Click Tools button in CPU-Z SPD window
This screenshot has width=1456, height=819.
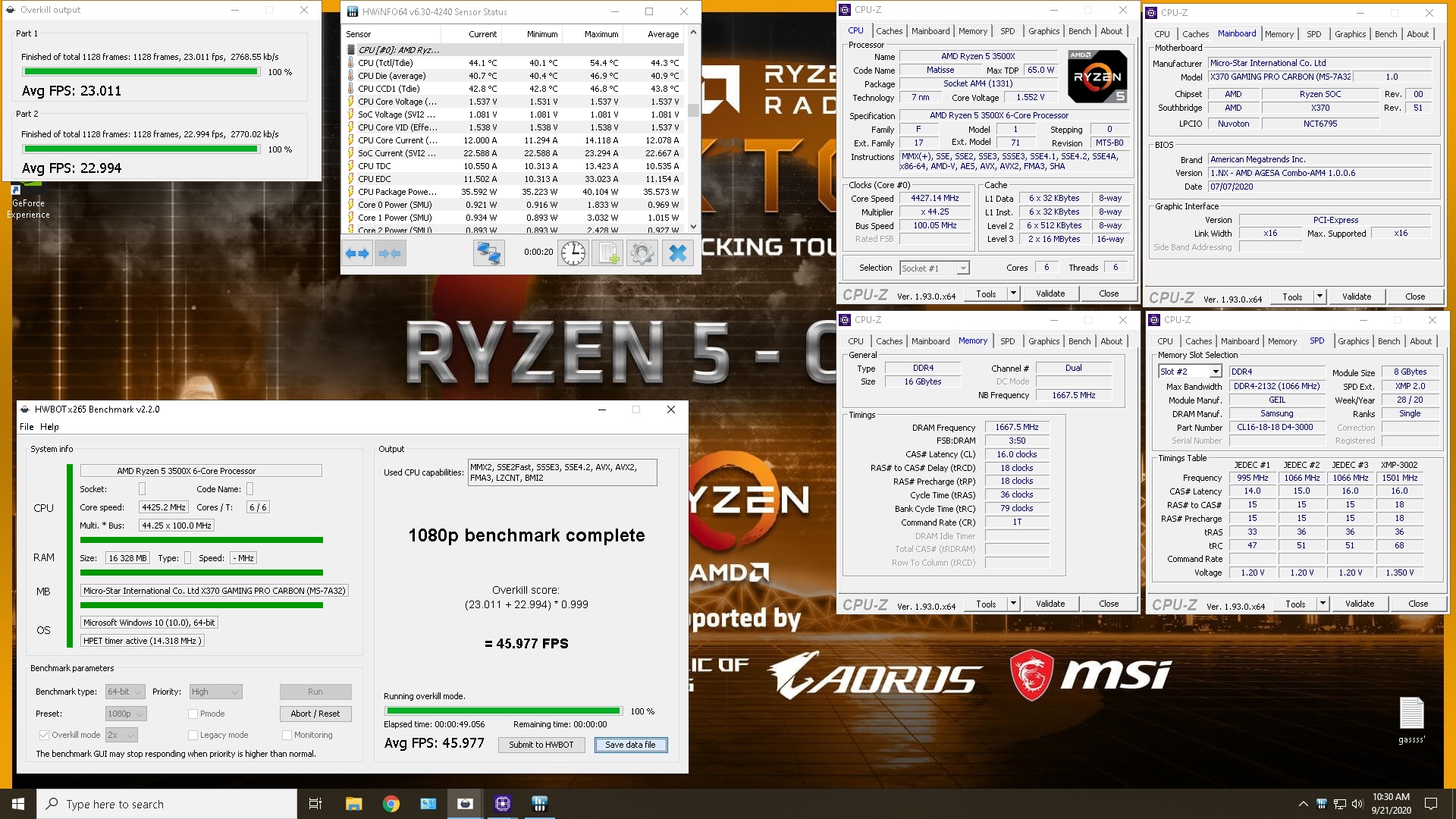(x=1295, y=604)
